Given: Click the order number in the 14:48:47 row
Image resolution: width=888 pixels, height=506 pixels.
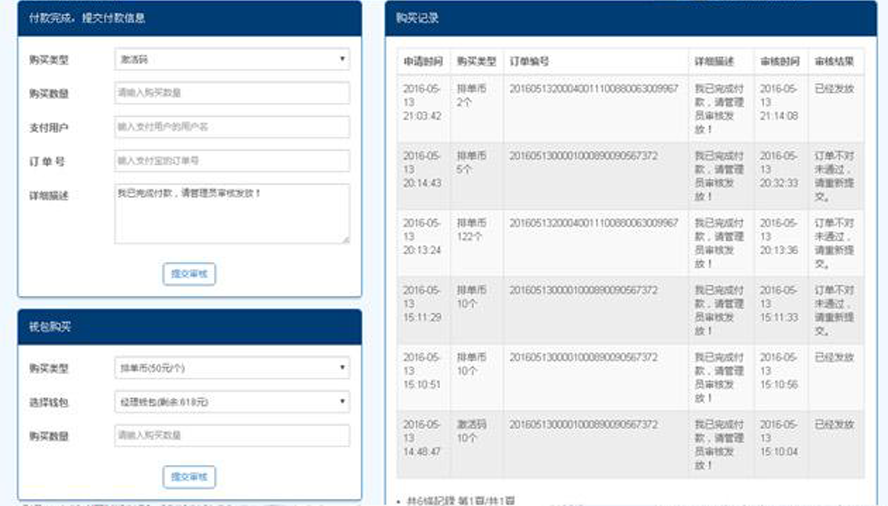Looking at the screenshot, I should (x=583, y=424).
